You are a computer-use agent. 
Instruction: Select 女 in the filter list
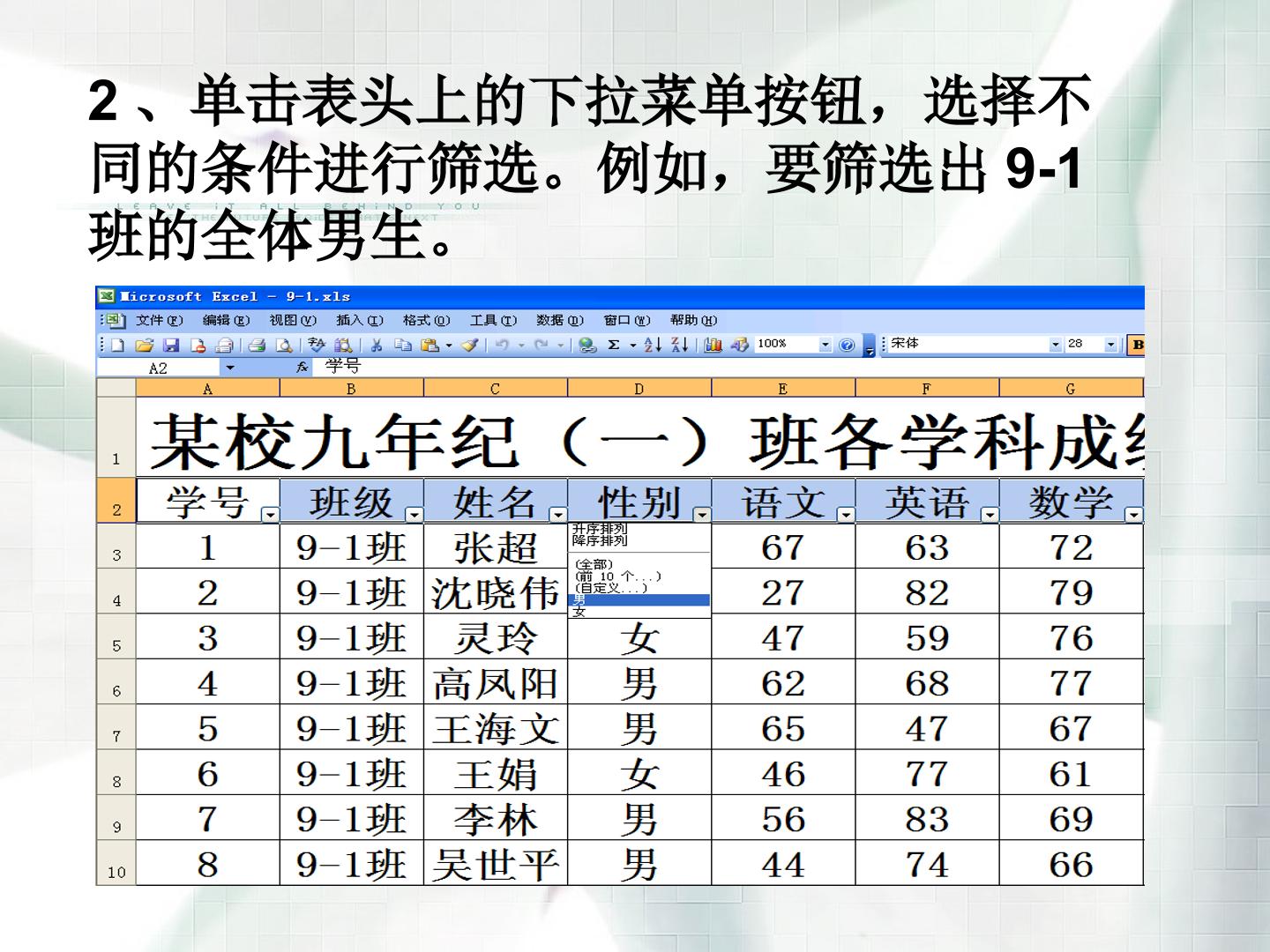[639, 612]
